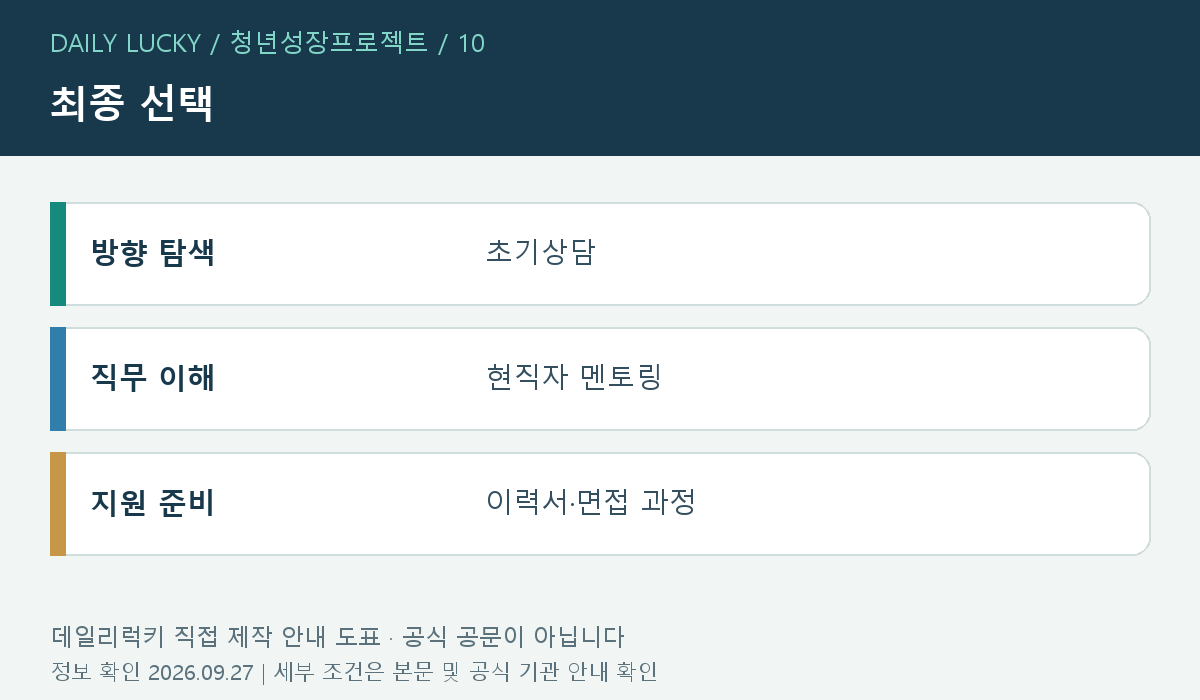1200x700 pixels.
Task: Click the dark header banner area
Action: (x=600, y=78)
